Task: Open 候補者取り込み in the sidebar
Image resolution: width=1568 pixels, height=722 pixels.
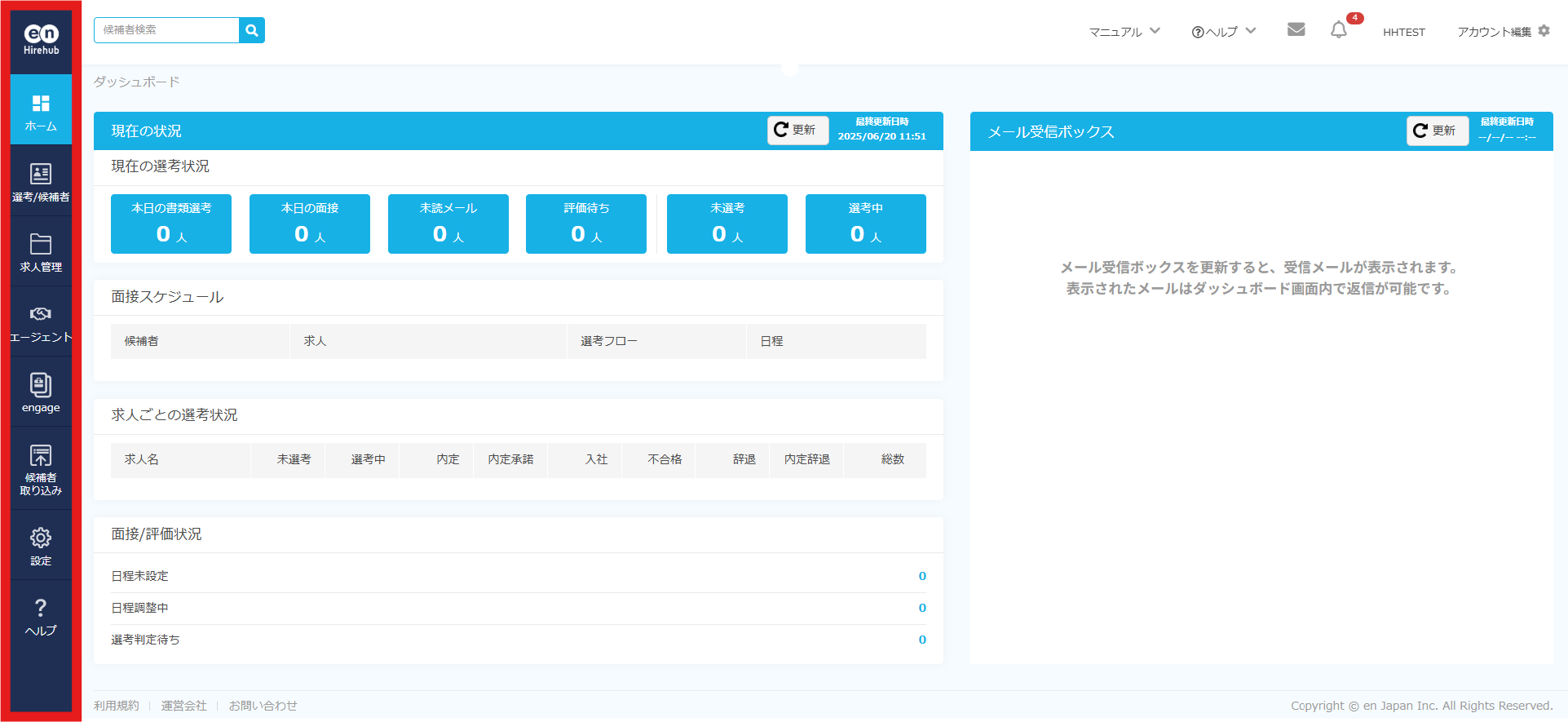Action: point(41,469)
